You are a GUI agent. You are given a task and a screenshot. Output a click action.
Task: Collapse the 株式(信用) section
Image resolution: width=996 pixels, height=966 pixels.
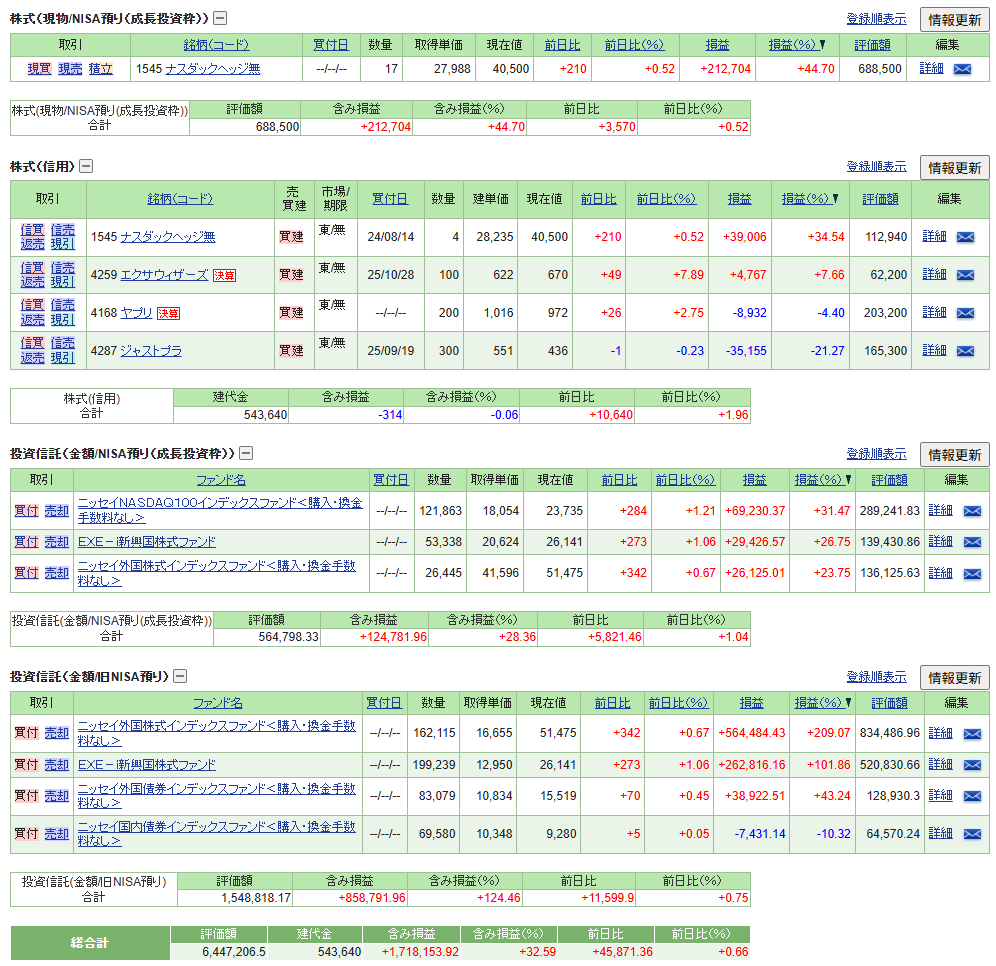pos(84,166)
